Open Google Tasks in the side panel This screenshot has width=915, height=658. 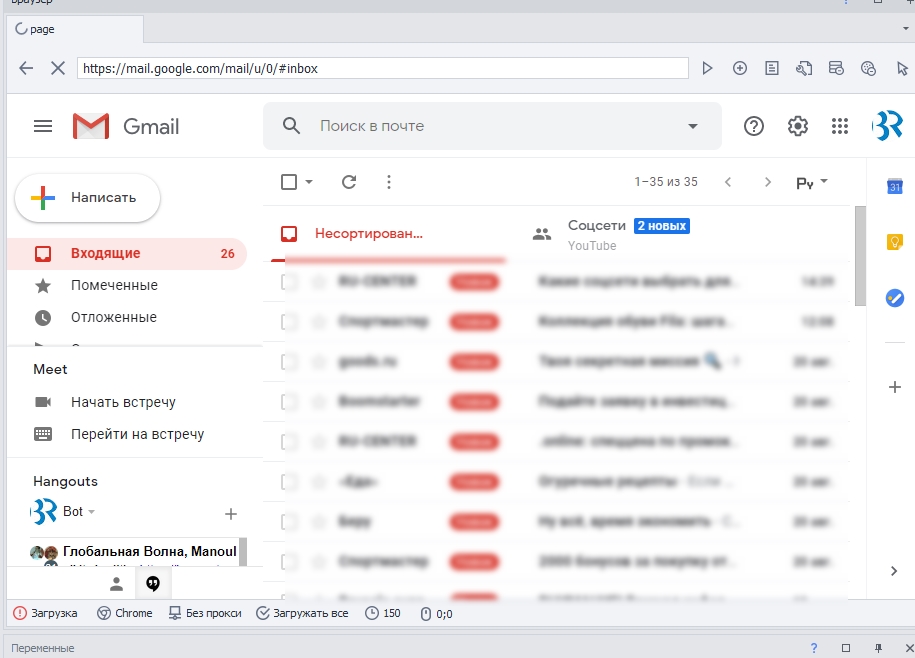tap(895, 298)
